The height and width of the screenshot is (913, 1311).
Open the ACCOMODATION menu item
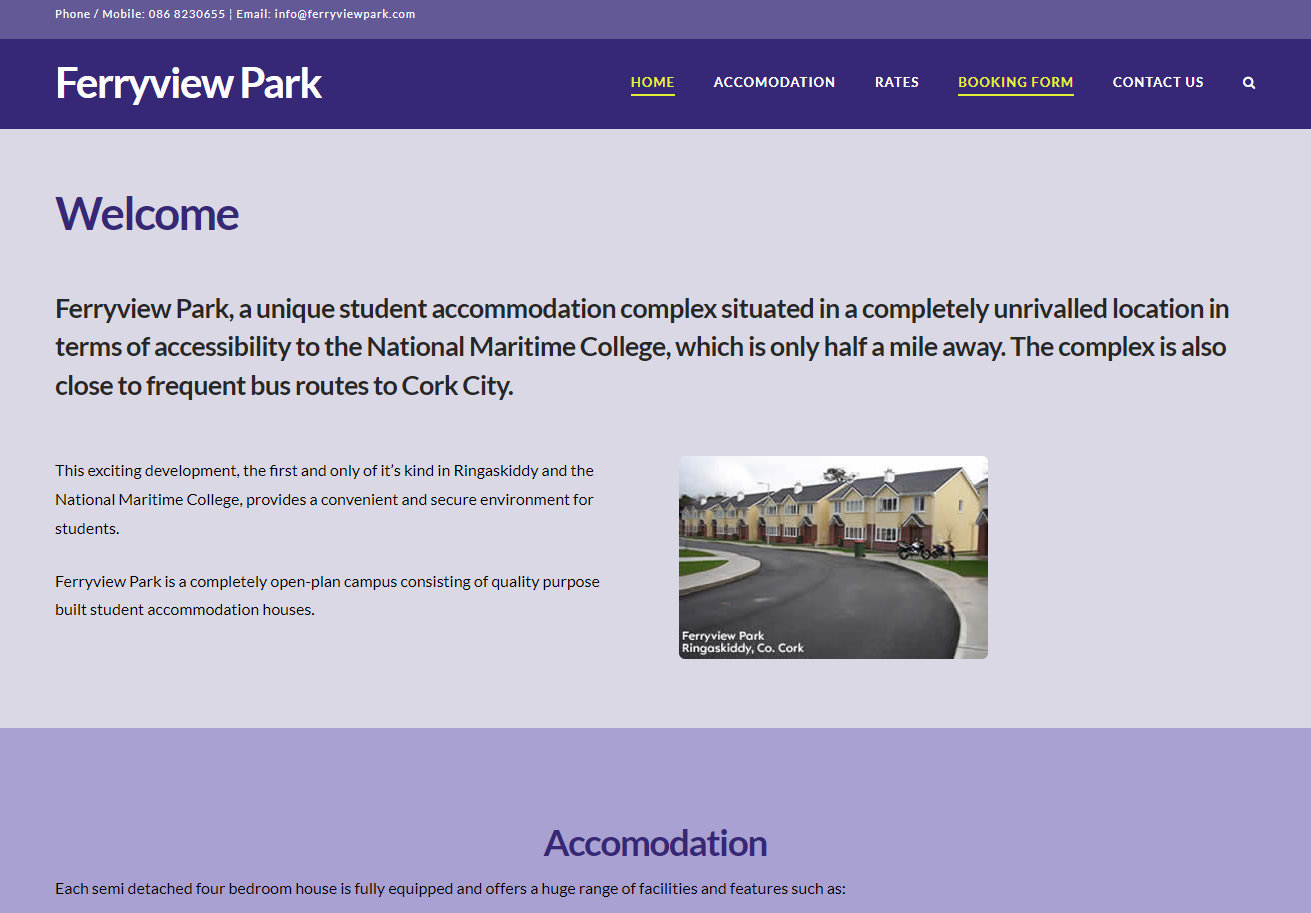[x=774, y=82]
